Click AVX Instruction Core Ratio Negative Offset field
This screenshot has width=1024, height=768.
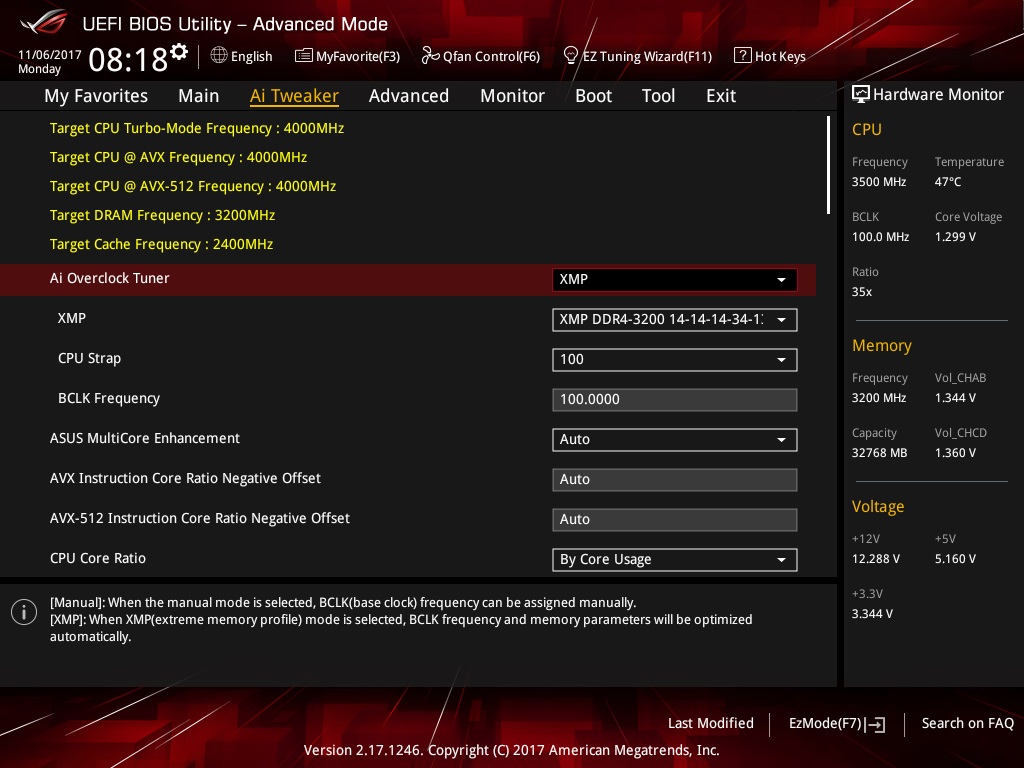click(675, 480)
